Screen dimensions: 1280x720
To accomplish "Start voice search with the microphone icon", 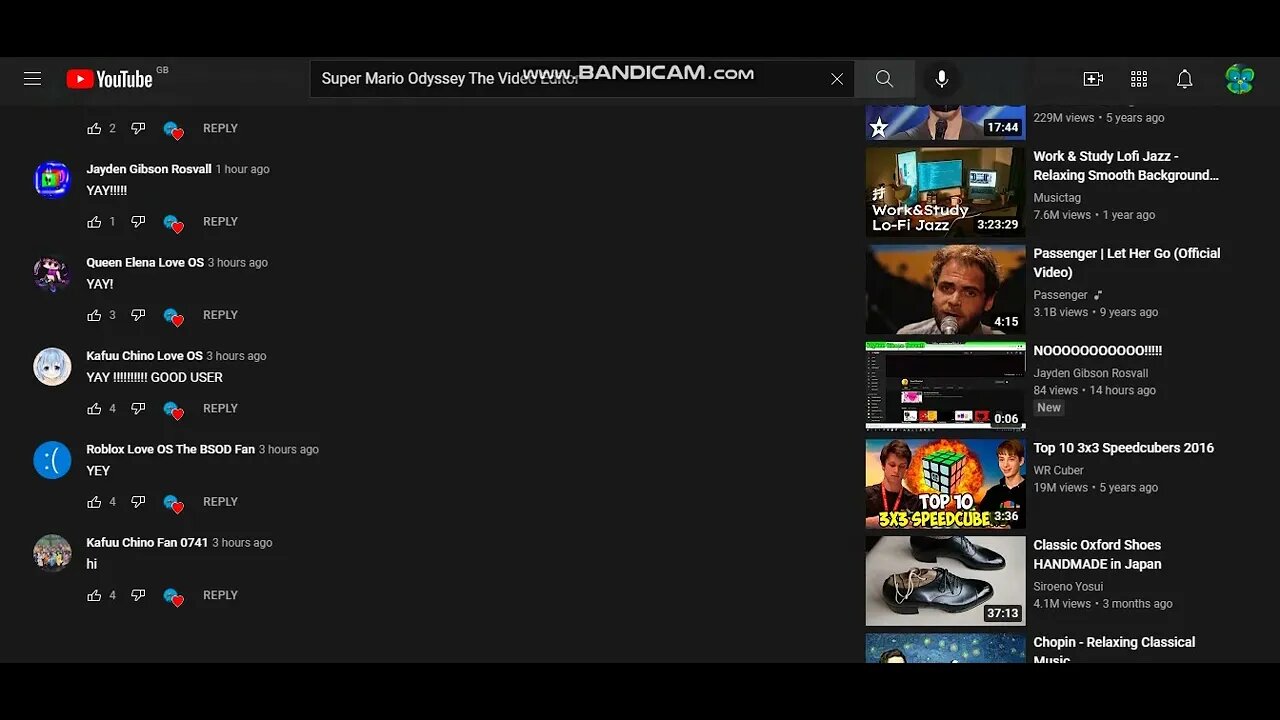I will pyautogui.click(x=942, y=79).
